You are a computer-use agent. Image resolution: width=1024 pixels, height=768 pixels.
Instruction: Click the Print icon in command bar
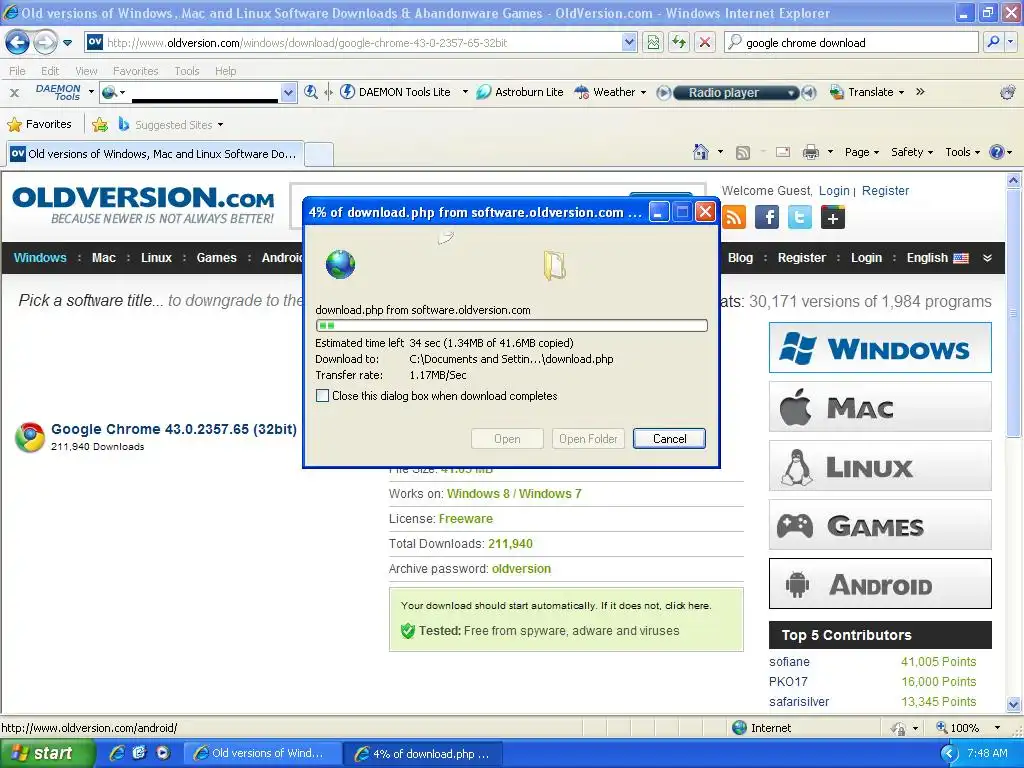[810, 152]
